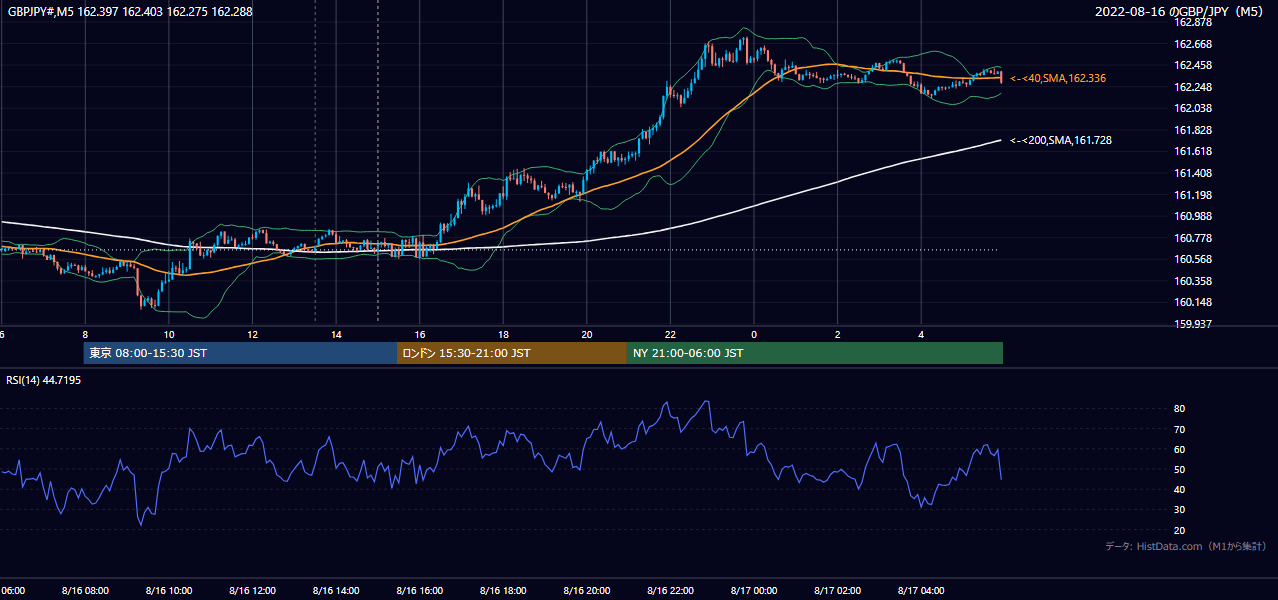Click the 8/16 08:00 date label
1278x600 pixels.
click(85, 590)
